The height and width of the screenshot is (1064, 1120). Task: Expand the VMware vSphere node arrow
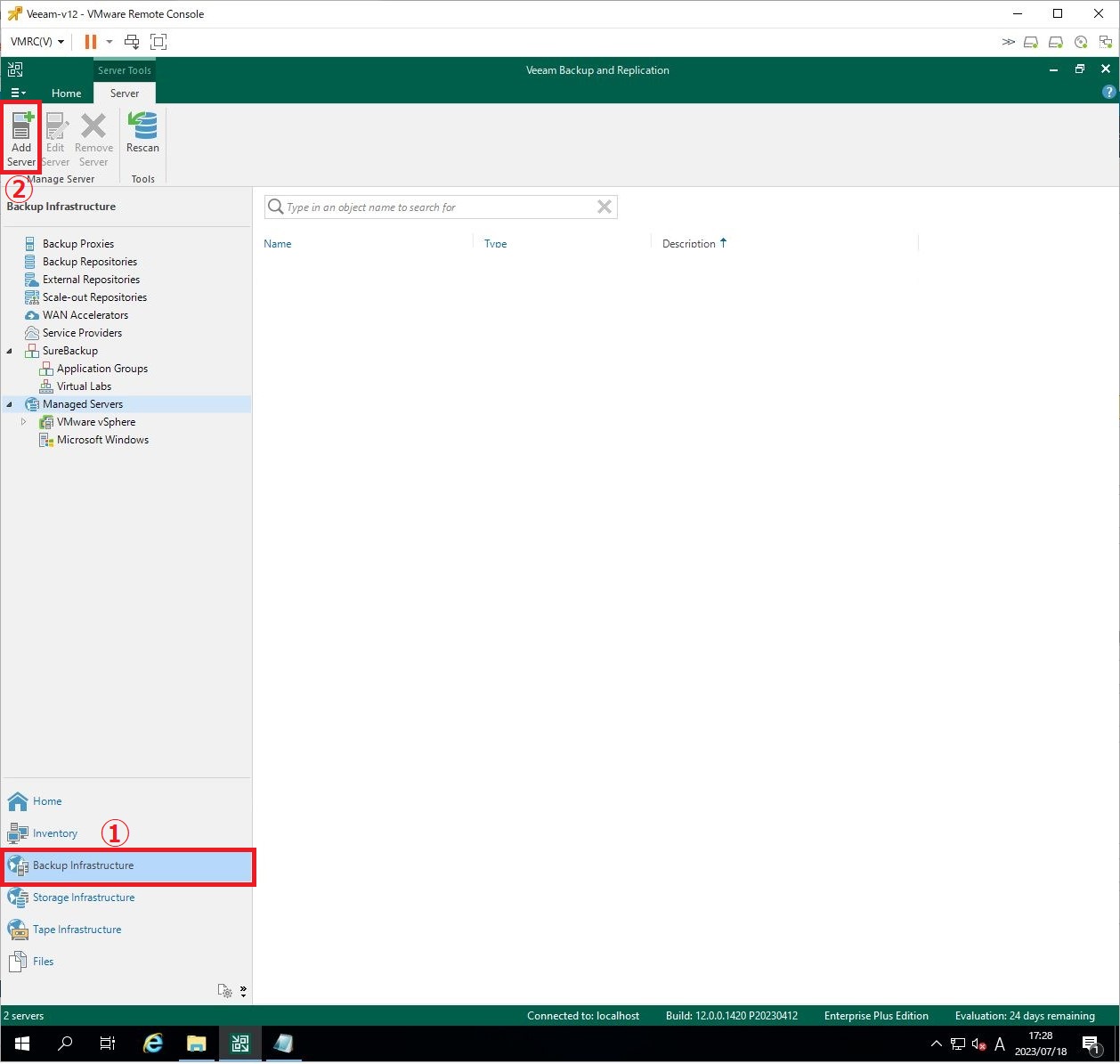coord(24,422)
